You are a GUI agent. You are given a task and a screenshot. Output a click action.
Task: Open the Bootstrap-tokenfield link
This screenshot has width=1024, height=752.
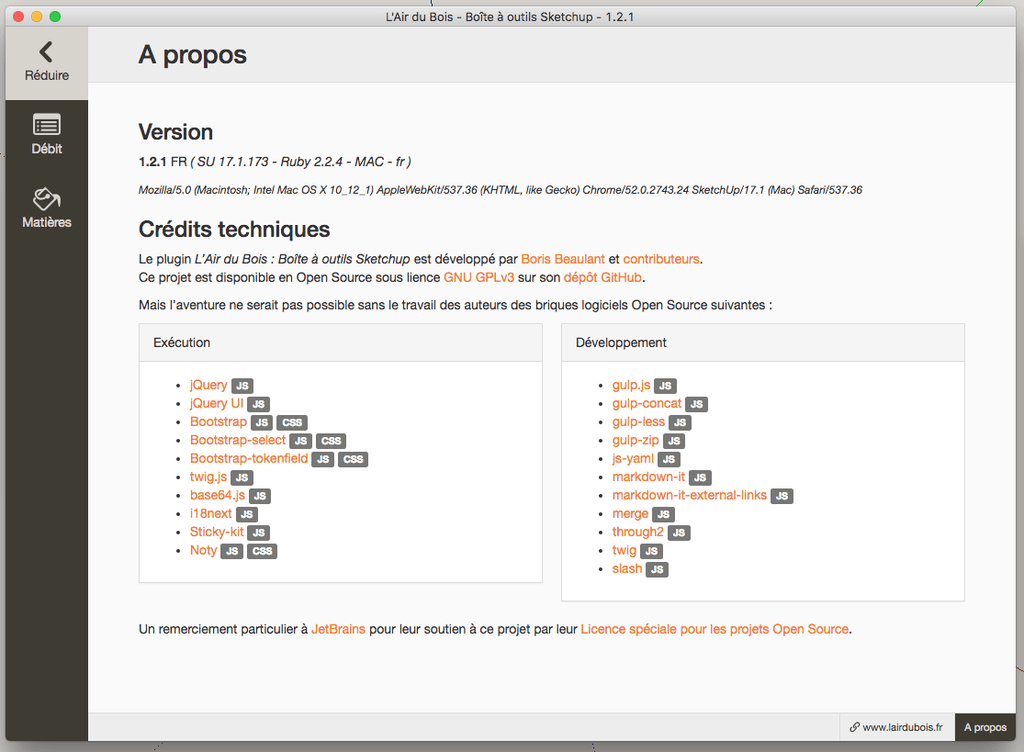[x=249, y=458]
